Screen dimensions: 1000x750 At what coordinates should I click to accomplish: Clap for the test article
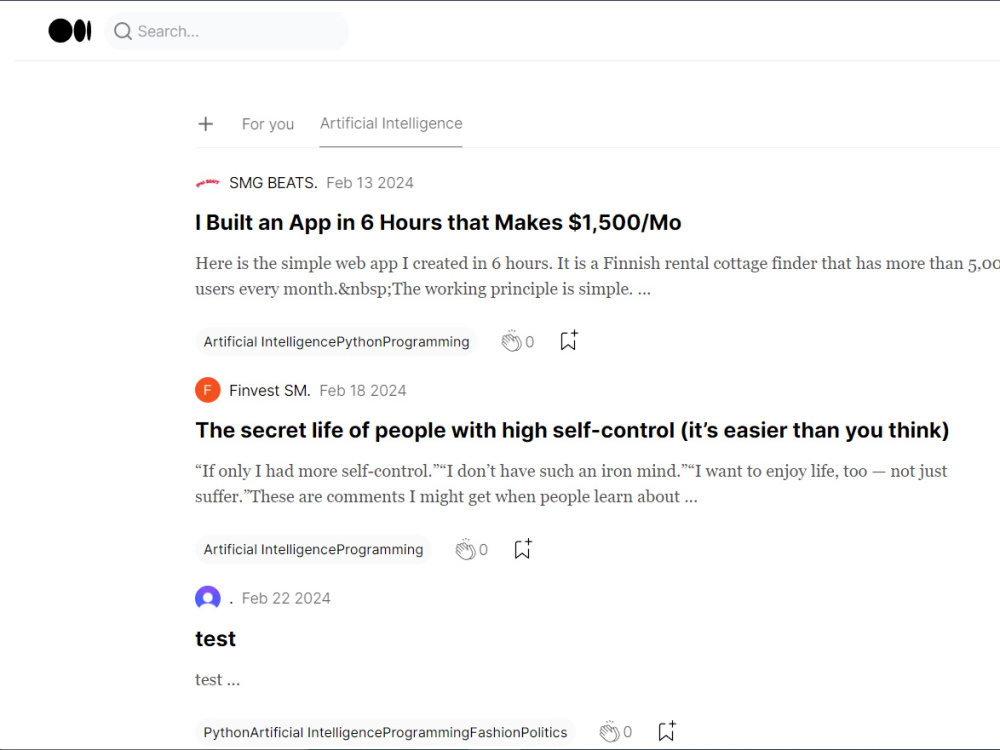(610, 731)
